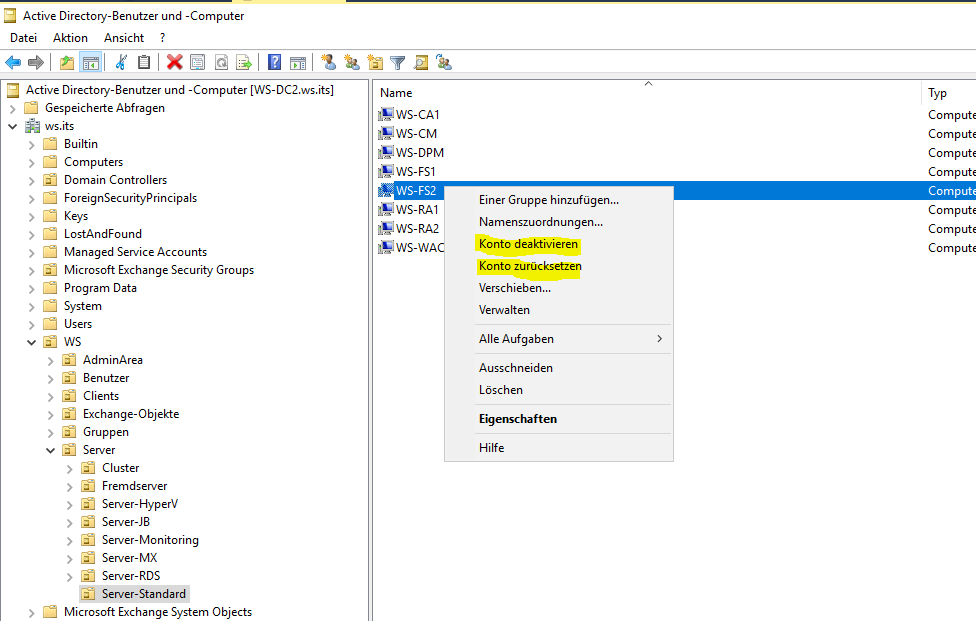Image resolution: width=976 pixels, height=621 pixels.
Task: Click the WS-DPM computer icon
Action: 386,152
